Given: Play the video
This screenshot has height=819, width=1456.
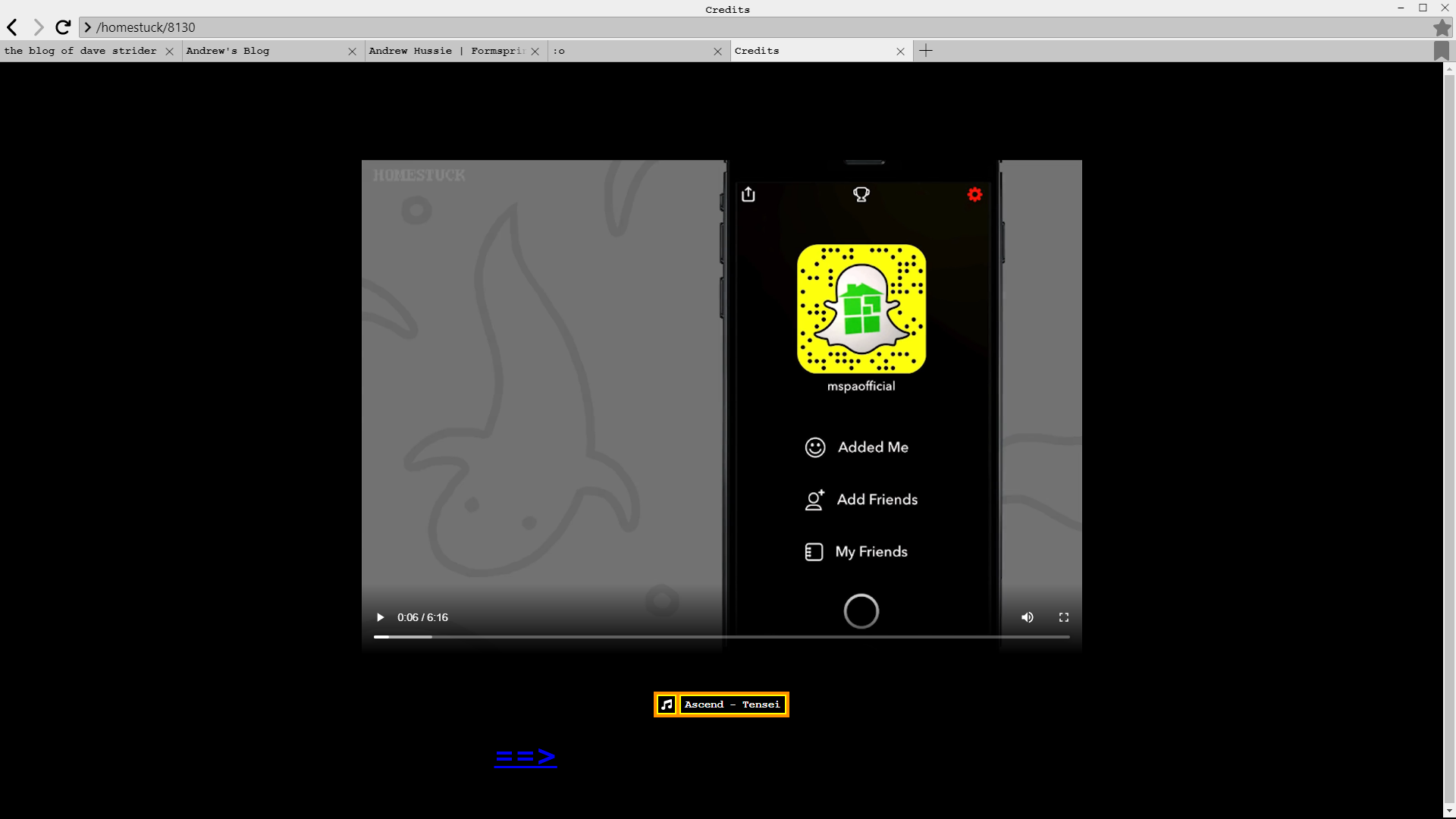Looking at the screenshot, I should tap(381, 617).
